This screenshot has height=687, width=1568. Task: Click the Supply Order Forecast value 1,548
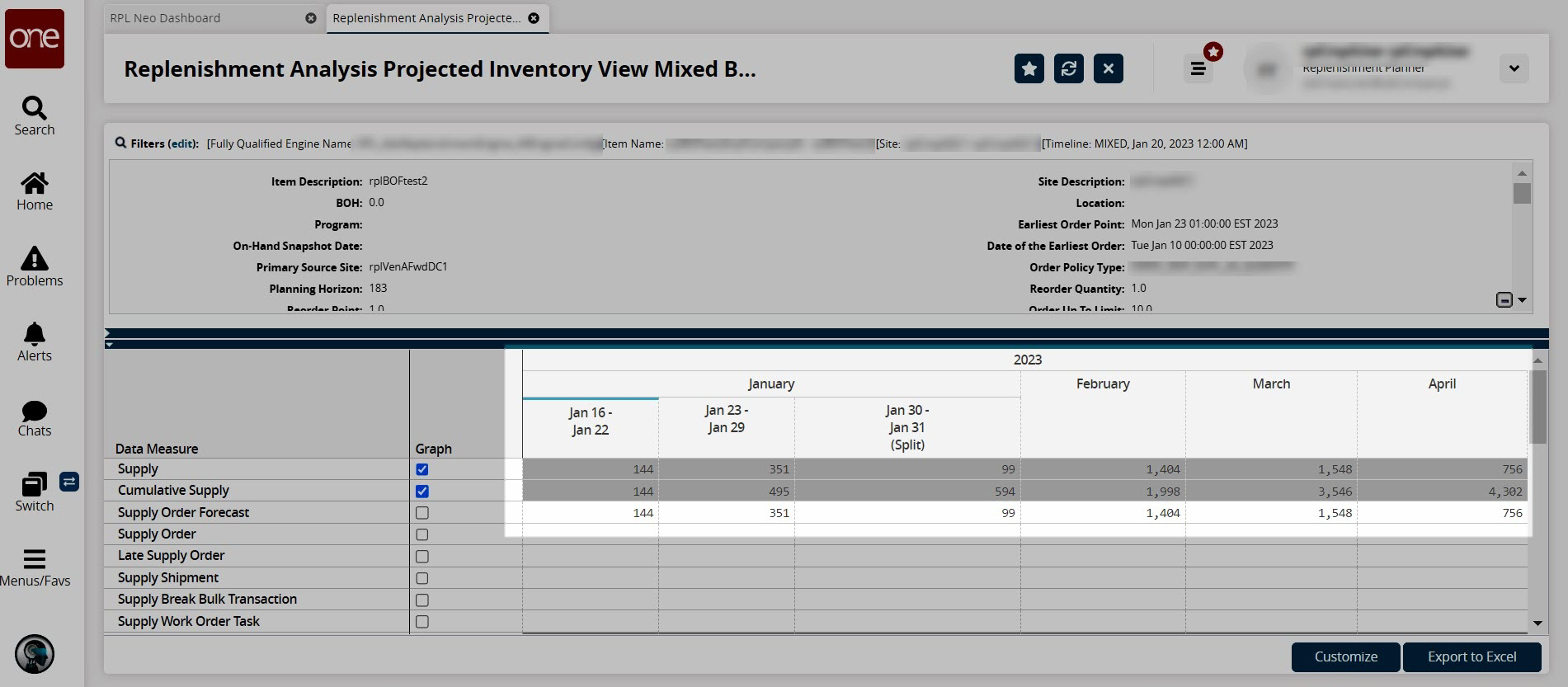[x=1335, y=513]
